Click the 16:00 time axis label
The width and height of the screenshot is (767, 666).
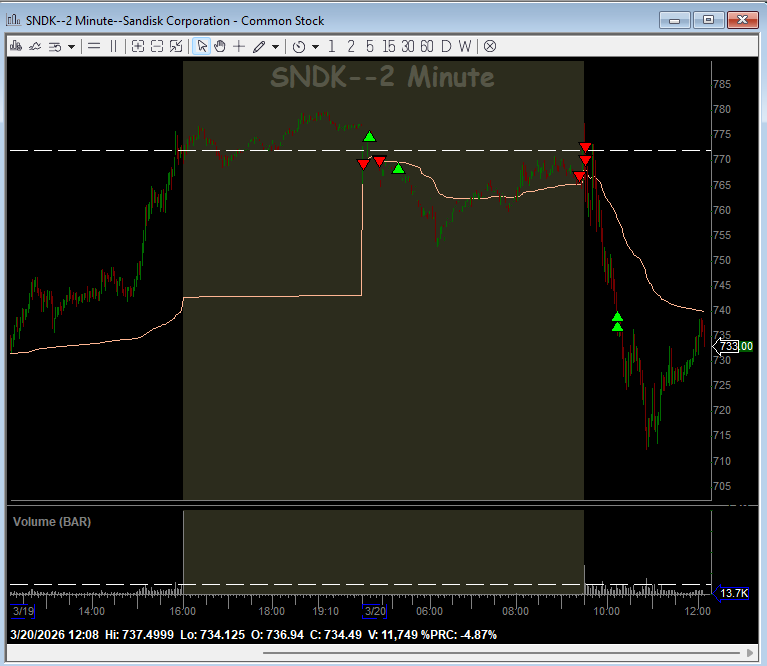pyautogui.click(x=182, y=611)
